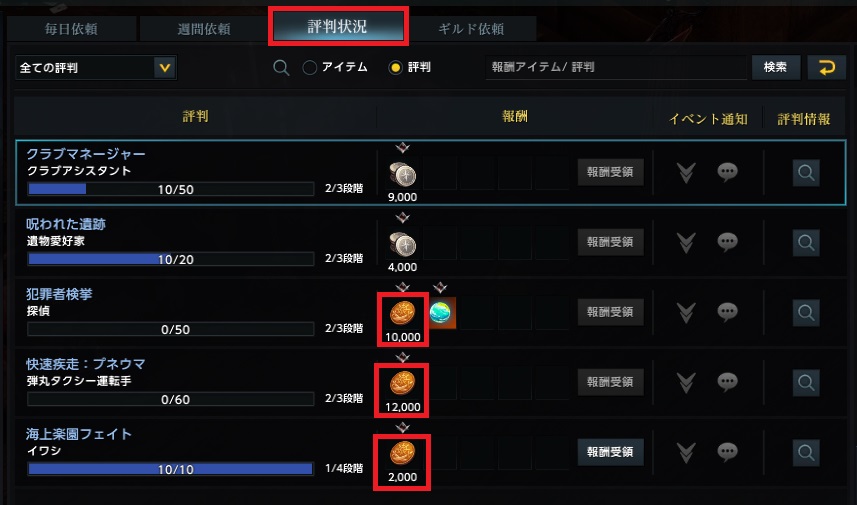Expand the chevron for 犯罪者検挙 row
Image resolution: width=857 pixels, height=505 pixels.
(686, 313)
